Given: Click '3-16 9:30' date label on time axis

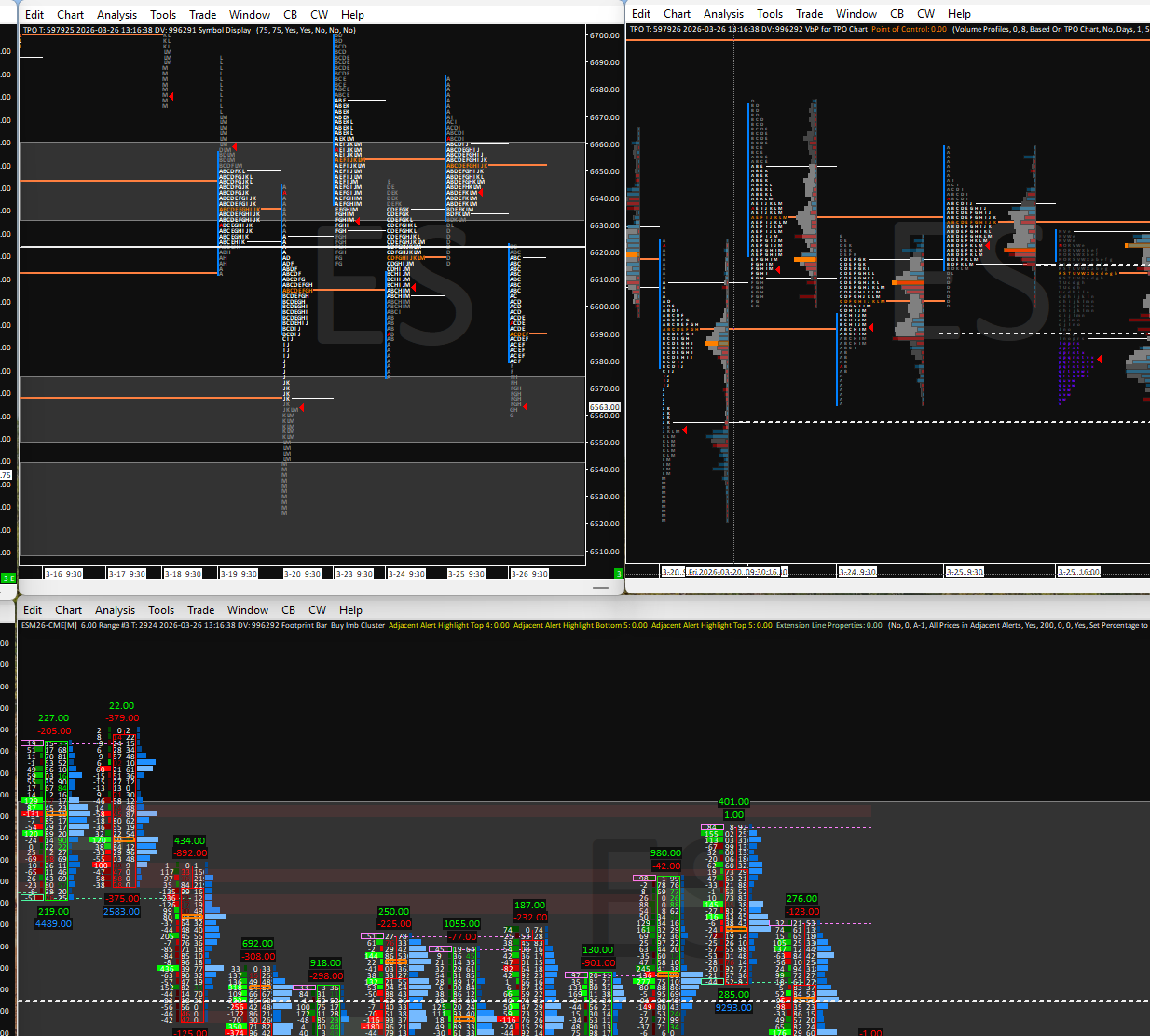Looking at the screenshot, I should [x=62, y=574].
